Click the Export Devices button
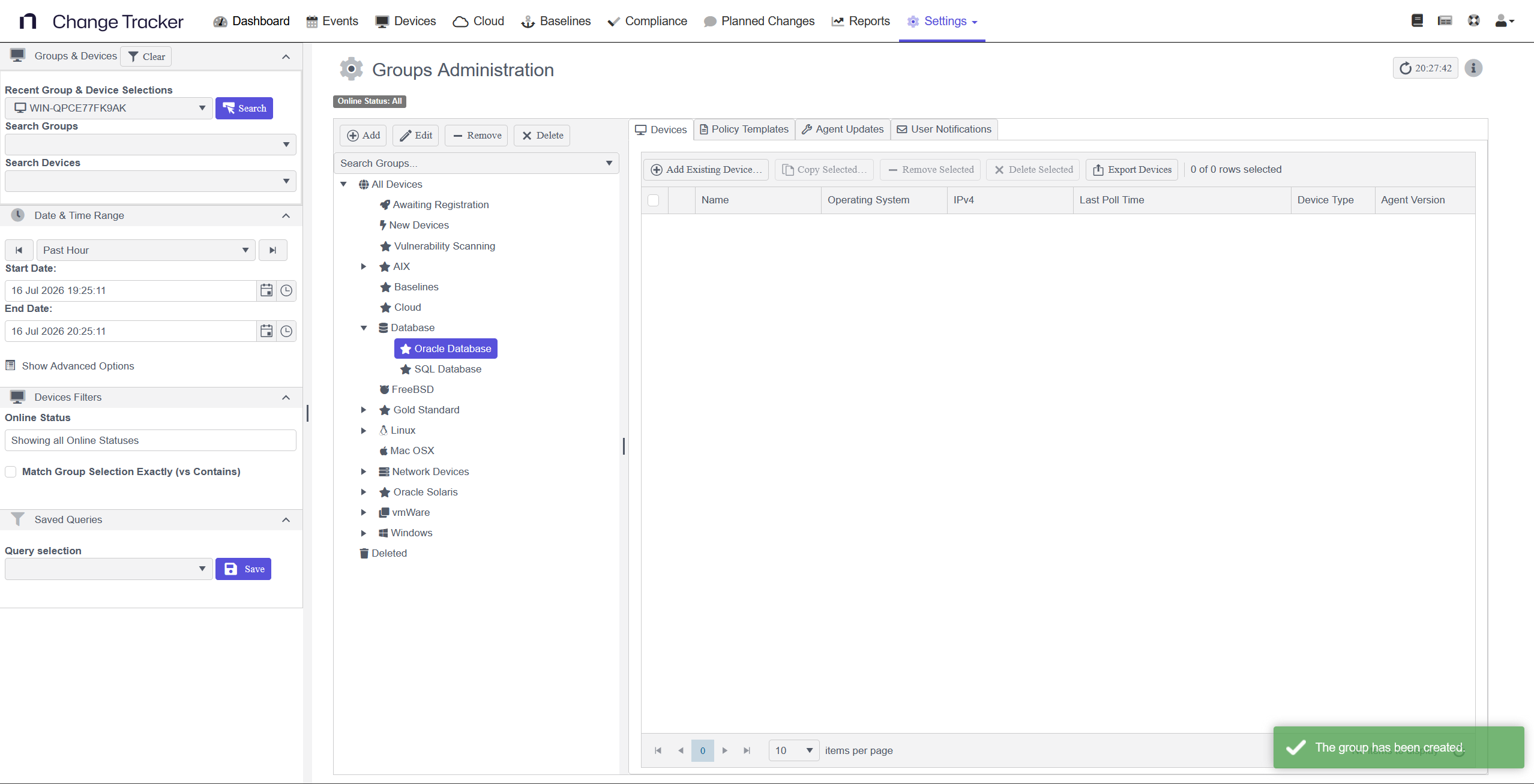 (1132, 170)
